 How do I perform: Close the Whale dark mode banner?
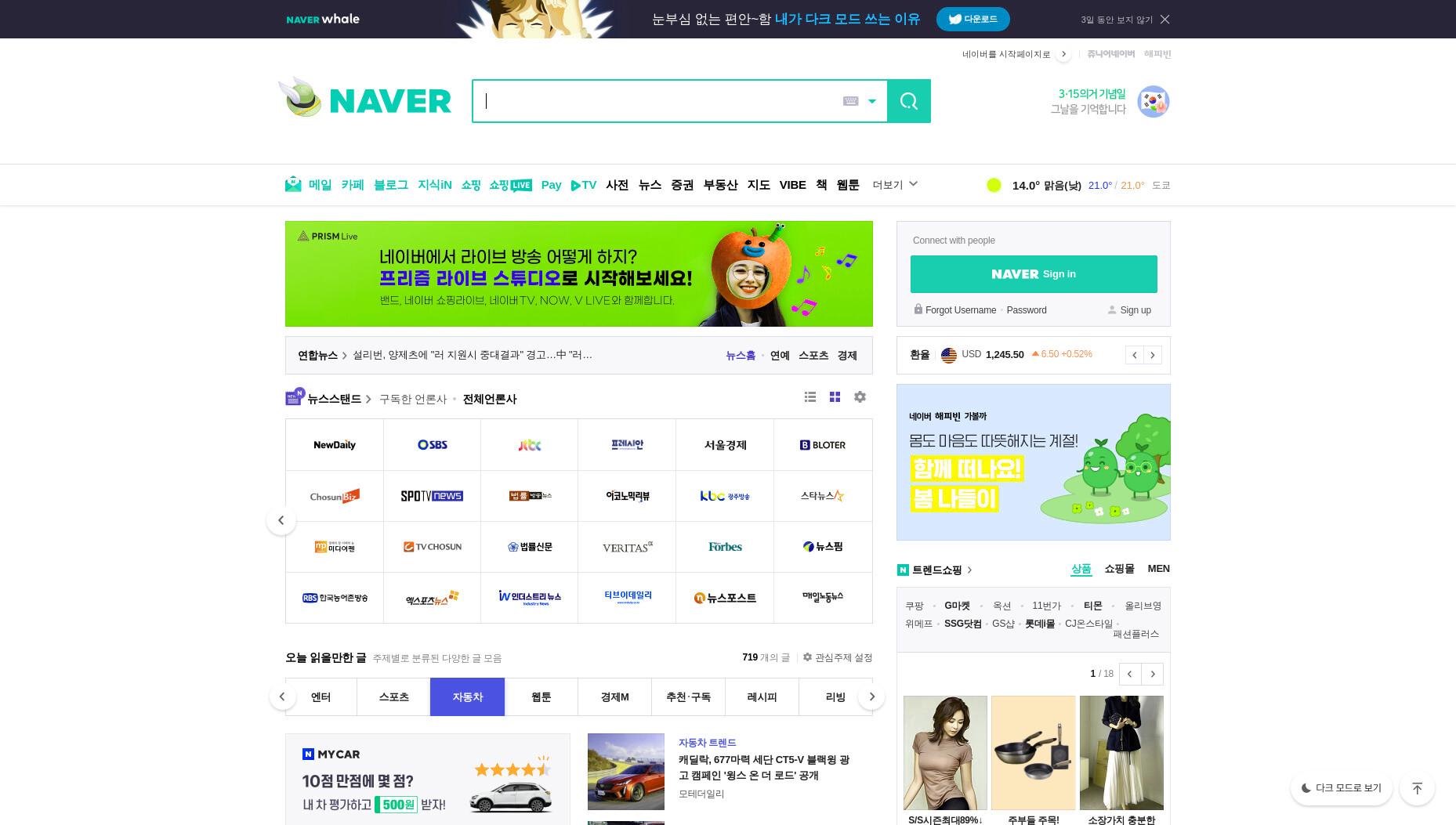click(x=1164, y=20)
